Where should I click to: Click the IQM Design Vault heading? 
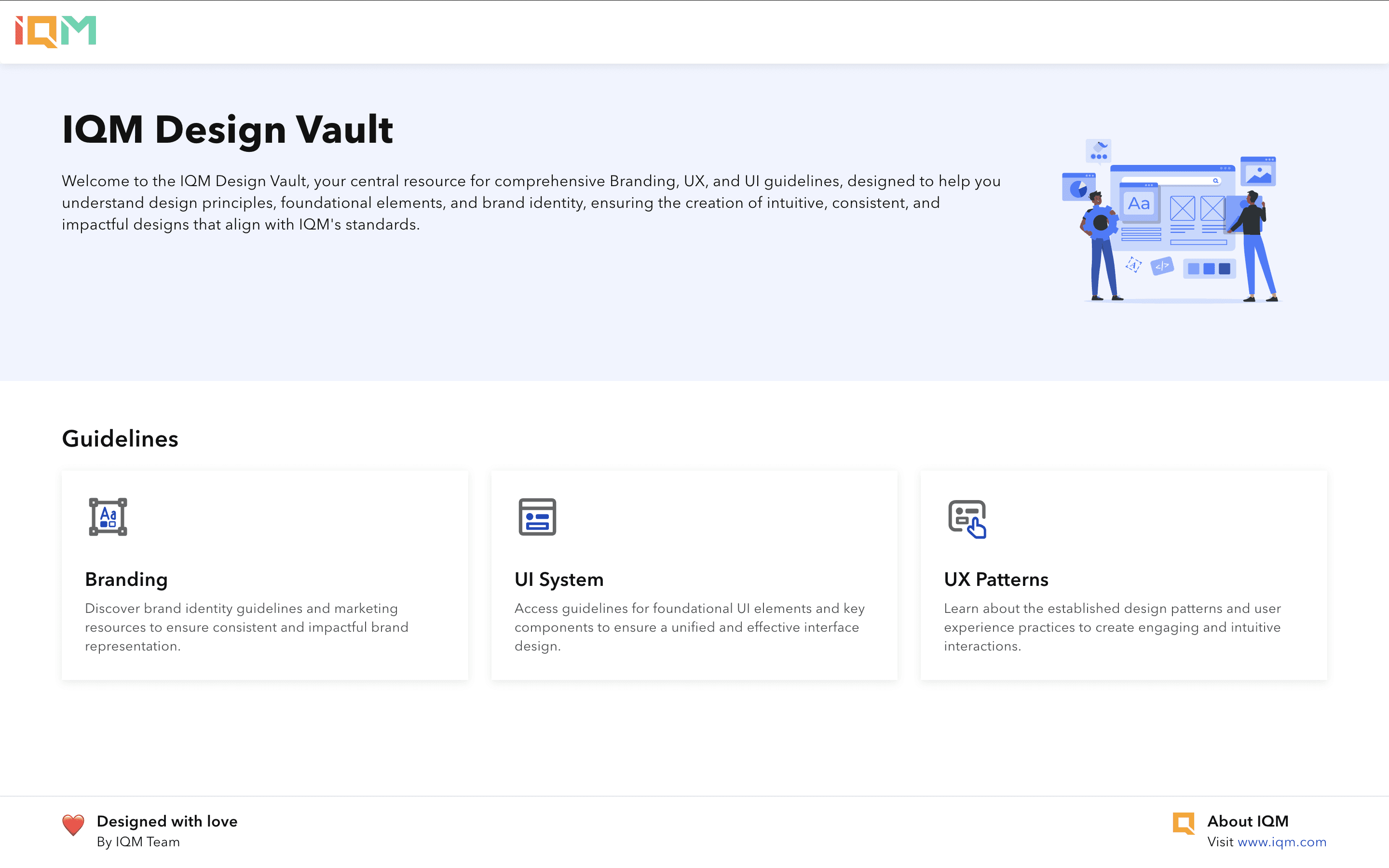(x=227, y=129)
